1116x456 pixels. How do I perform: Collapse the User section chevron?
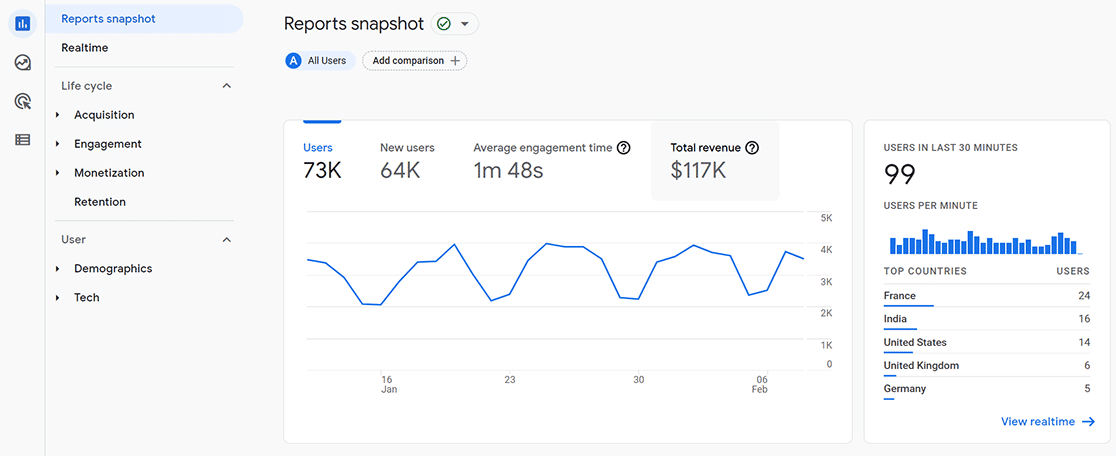click(x=227, y=240)
